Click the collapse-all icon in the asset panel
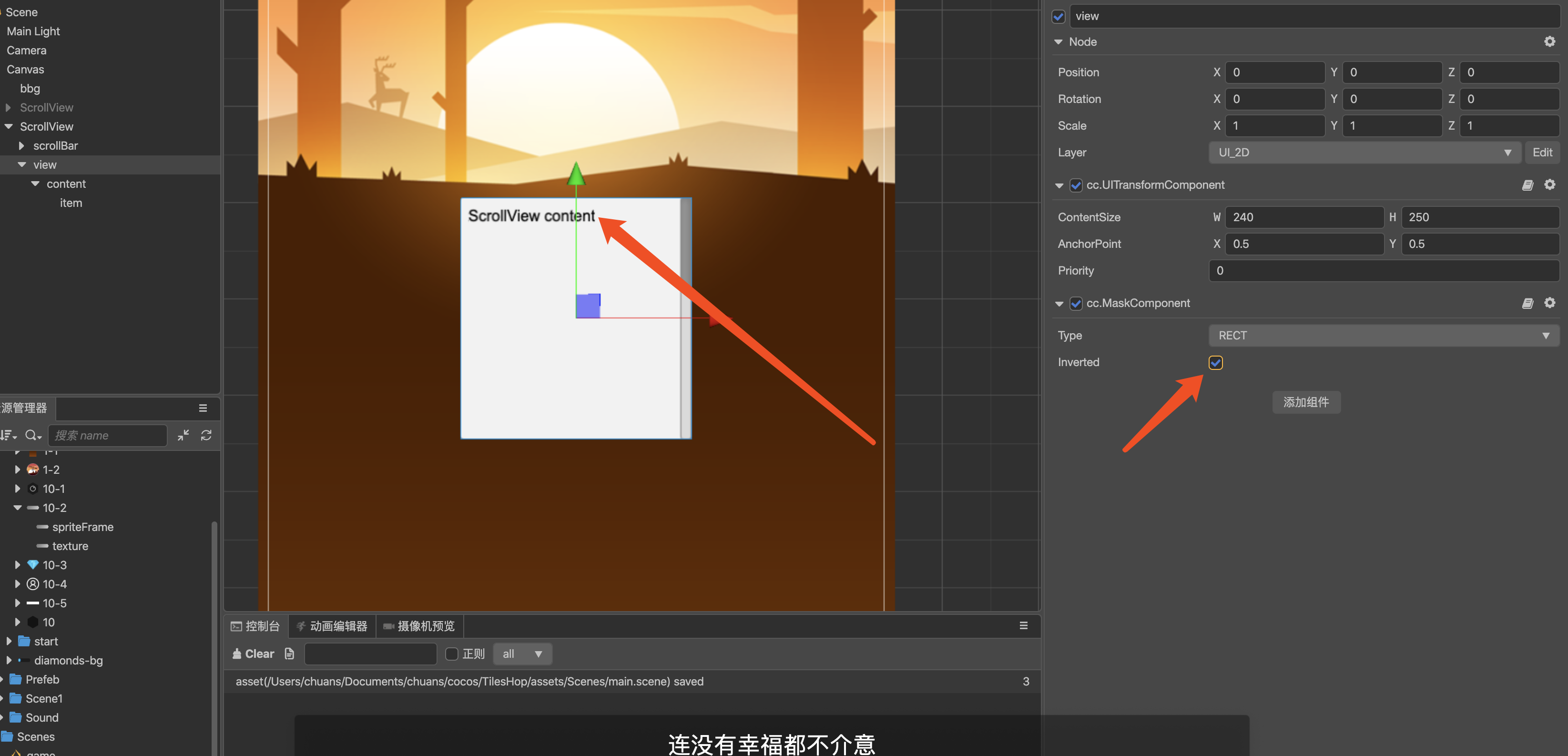The height and width of the screenshot is (756, 1568). (183, 435)
